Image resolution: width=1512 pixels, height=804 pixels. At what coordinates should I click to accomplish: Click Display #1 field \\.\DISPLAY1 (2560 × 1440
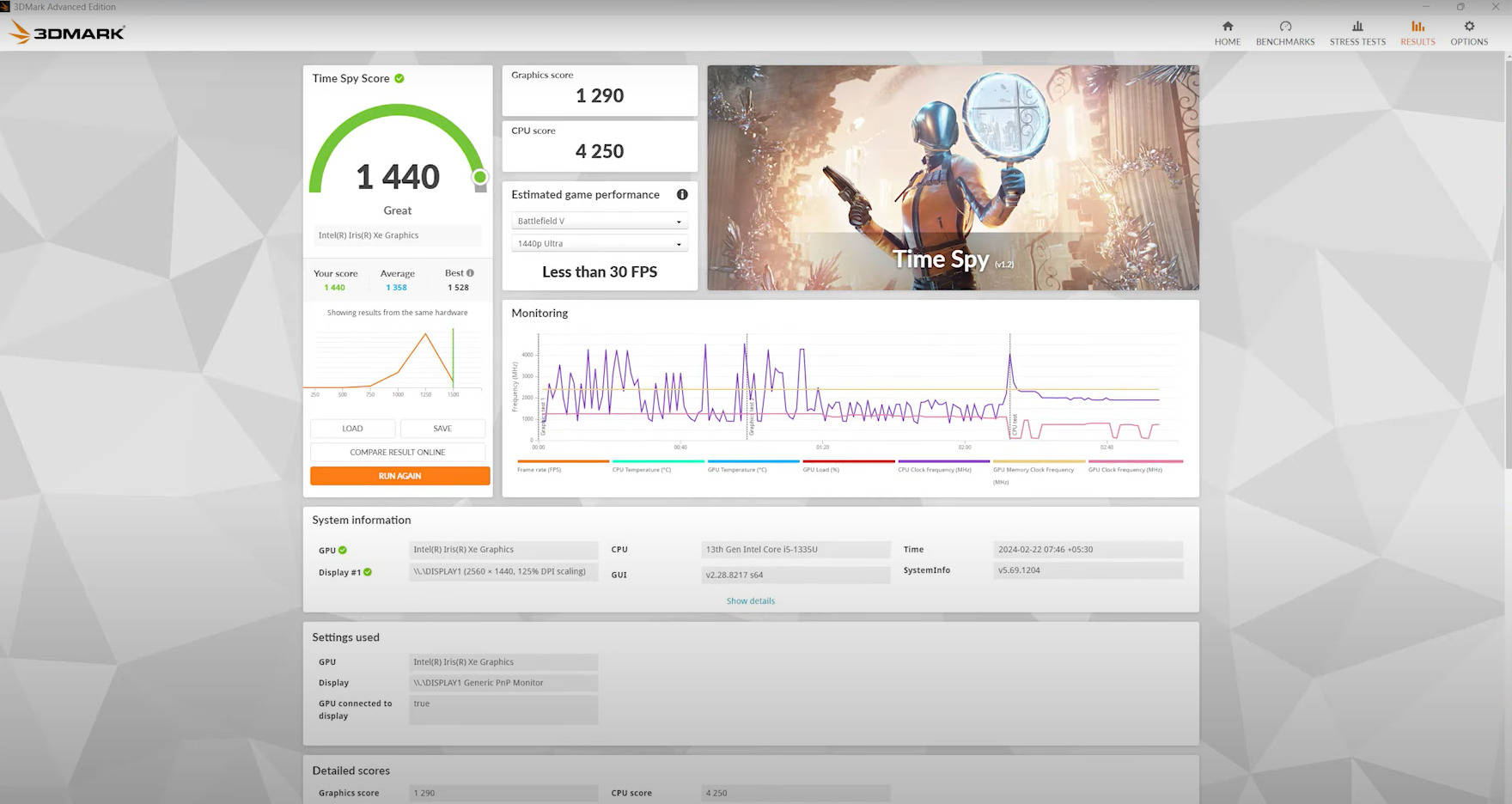503,571
